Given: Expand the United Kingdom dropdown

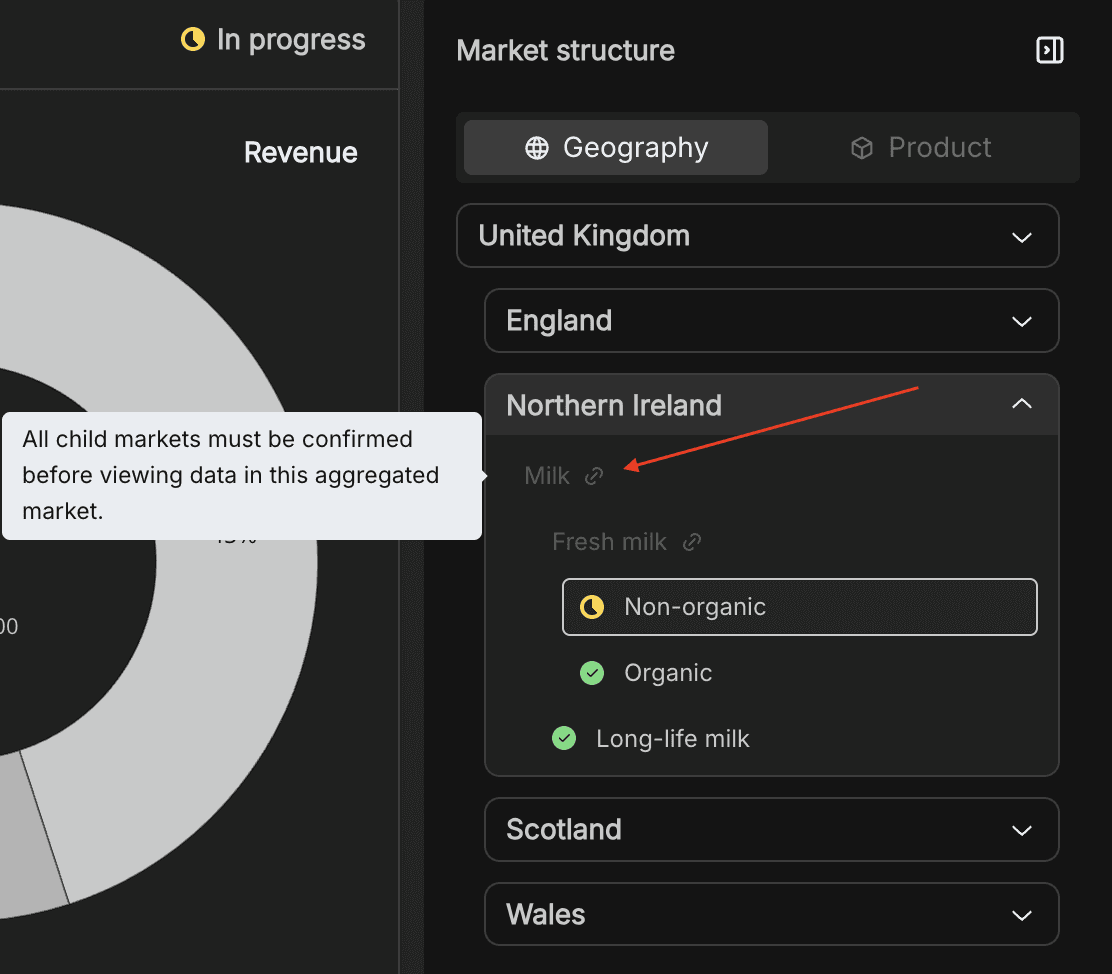Looking at the screenshot, I should (1021, 237).
